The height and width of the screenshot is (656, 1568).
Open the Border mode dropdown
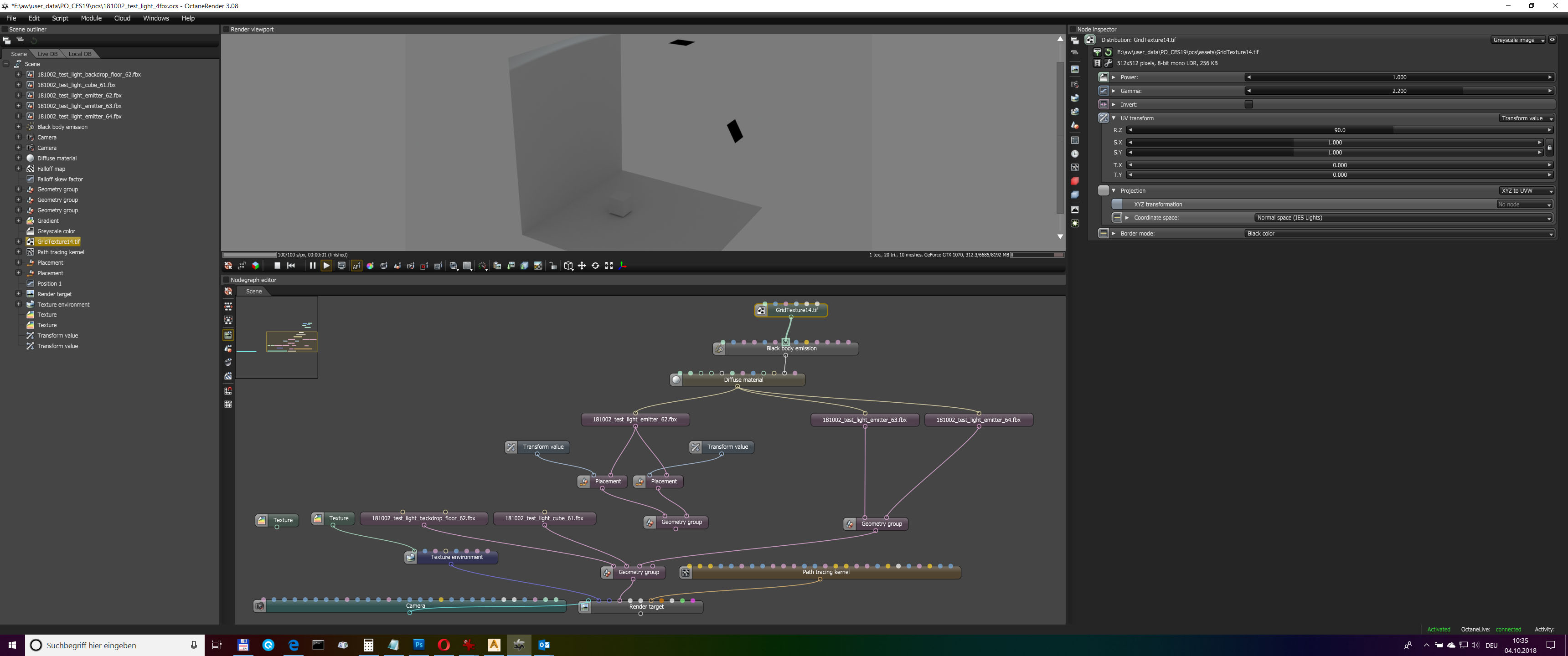[1399, 234]
